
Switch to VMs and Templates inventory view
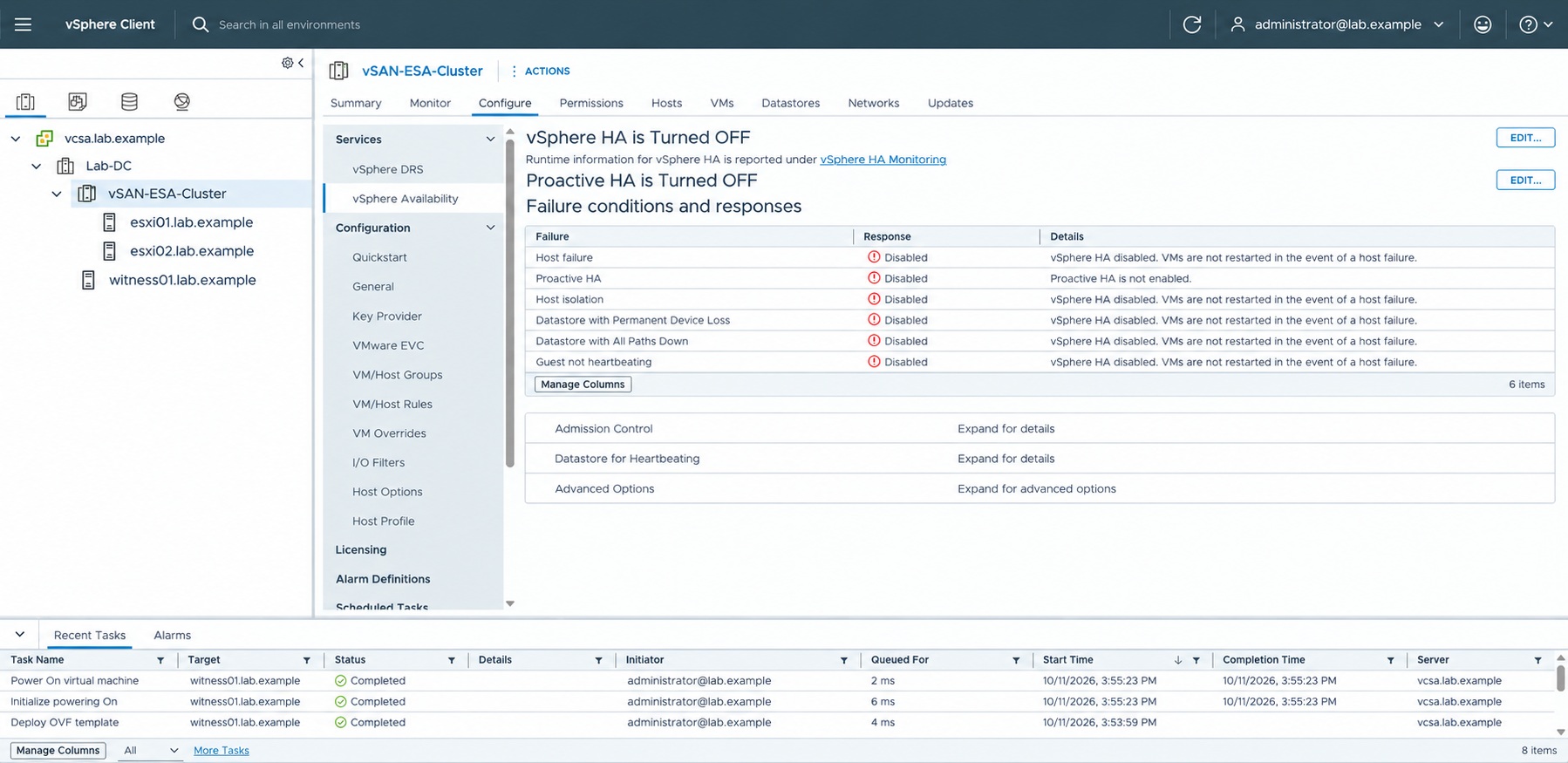(x=78, y=102)
